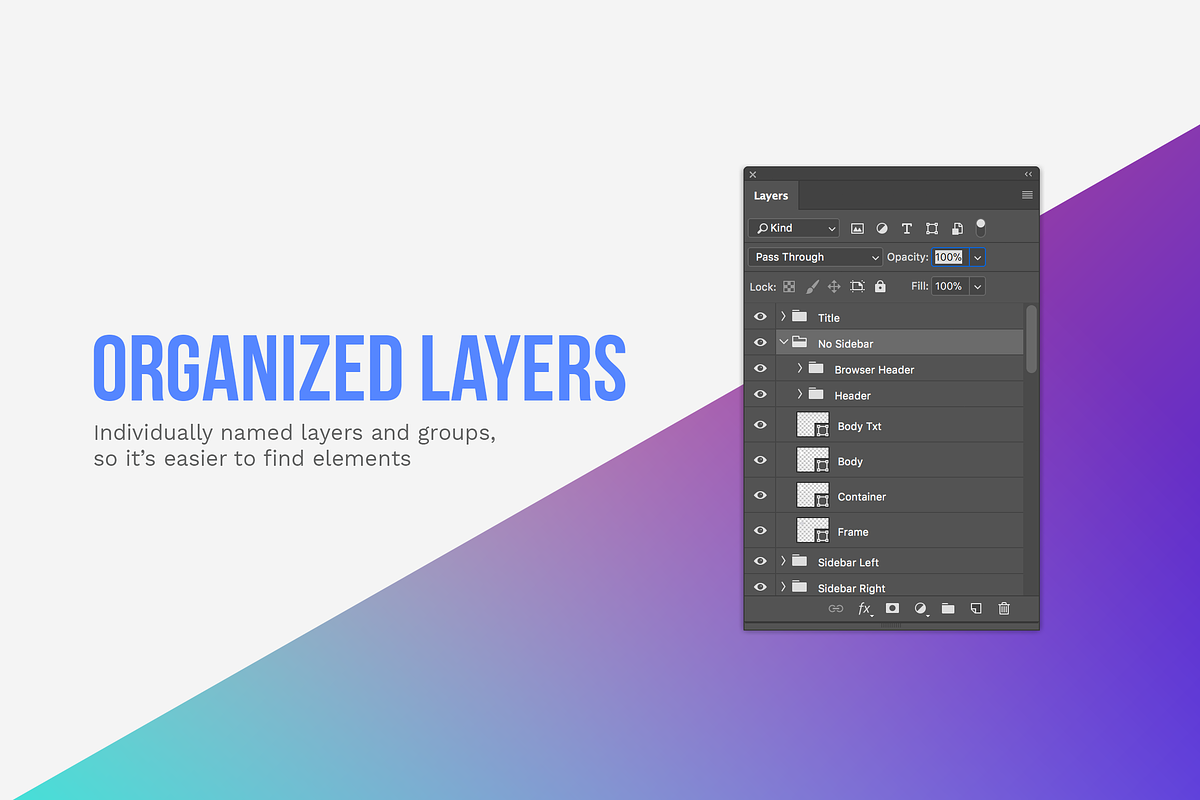
Task: Select the Header group name
Action: point(853,396)
